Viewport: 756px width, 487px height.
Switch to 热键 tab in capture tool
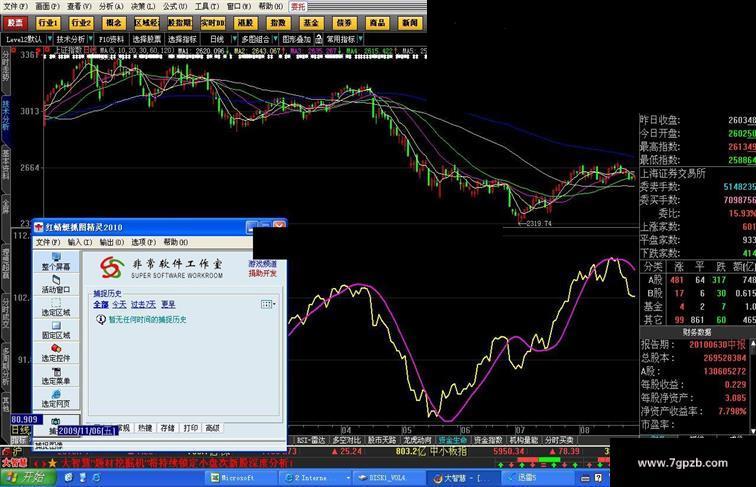click(145, 428)
